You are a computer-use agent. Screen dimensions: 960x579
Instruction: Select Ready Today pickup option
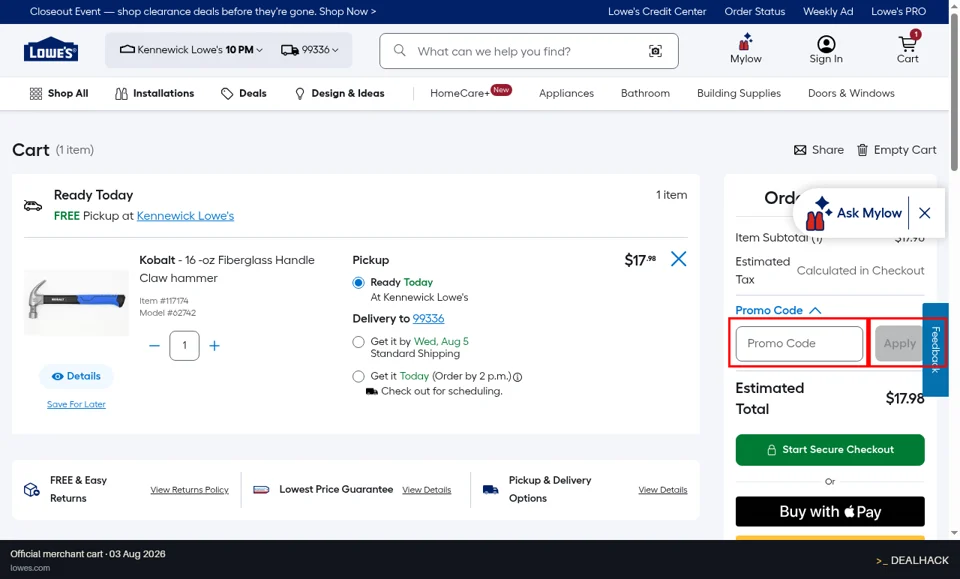(x=358, y=283)
